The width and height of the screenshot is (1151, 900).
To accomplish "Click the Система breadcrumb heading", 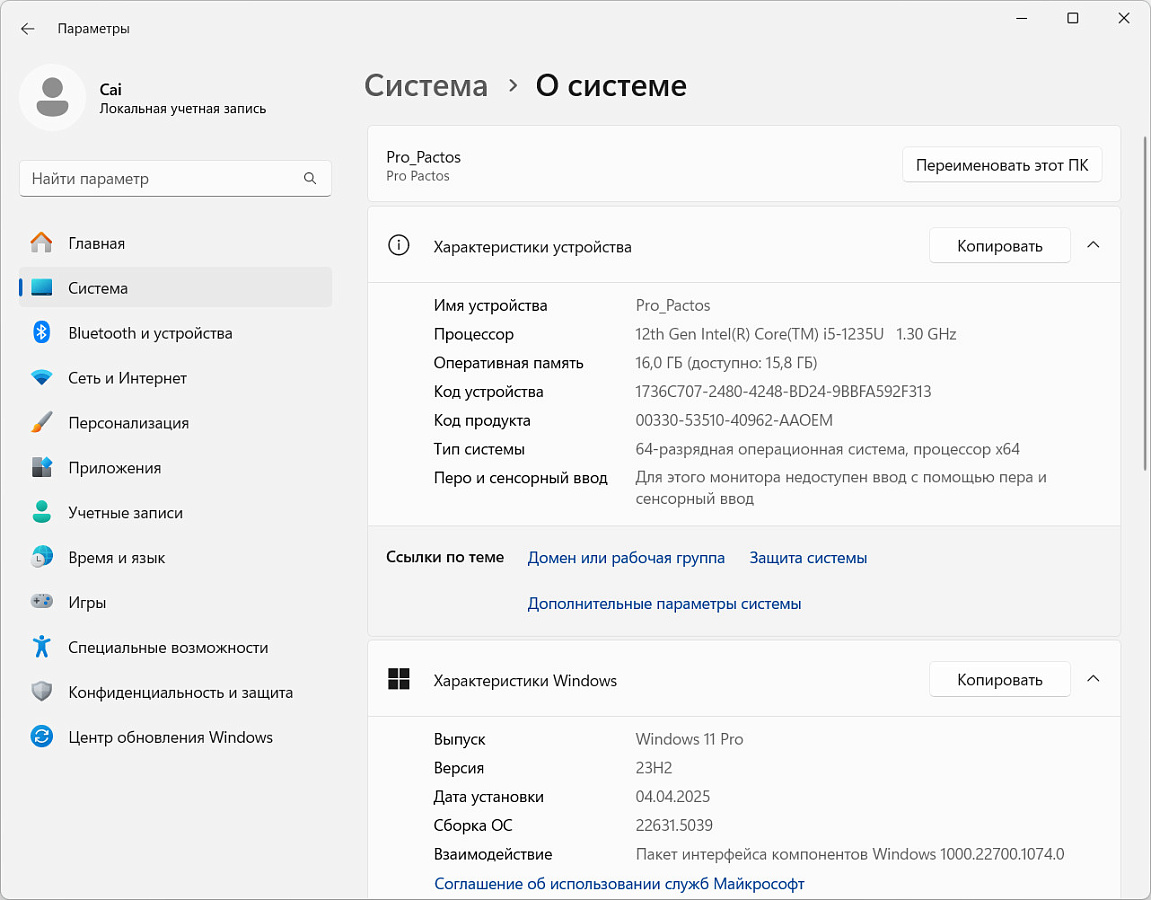I will pyautogui.click(x=426, y=86).
